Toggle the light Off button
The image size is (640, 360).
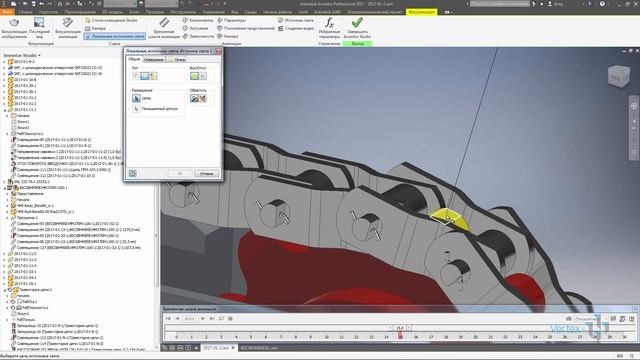pyautogui.click(x=202, y=76)
